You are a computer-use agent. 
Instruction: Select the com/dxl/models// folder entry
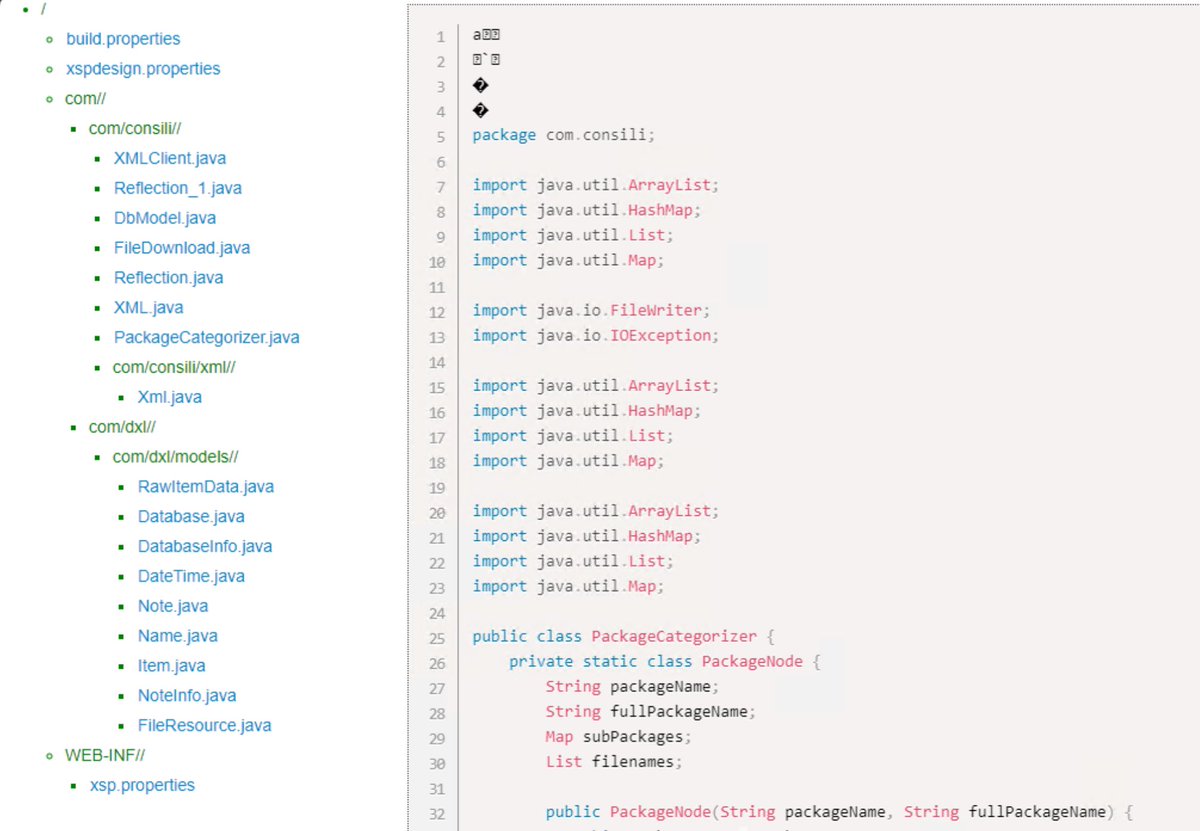(x=176, y=457)
